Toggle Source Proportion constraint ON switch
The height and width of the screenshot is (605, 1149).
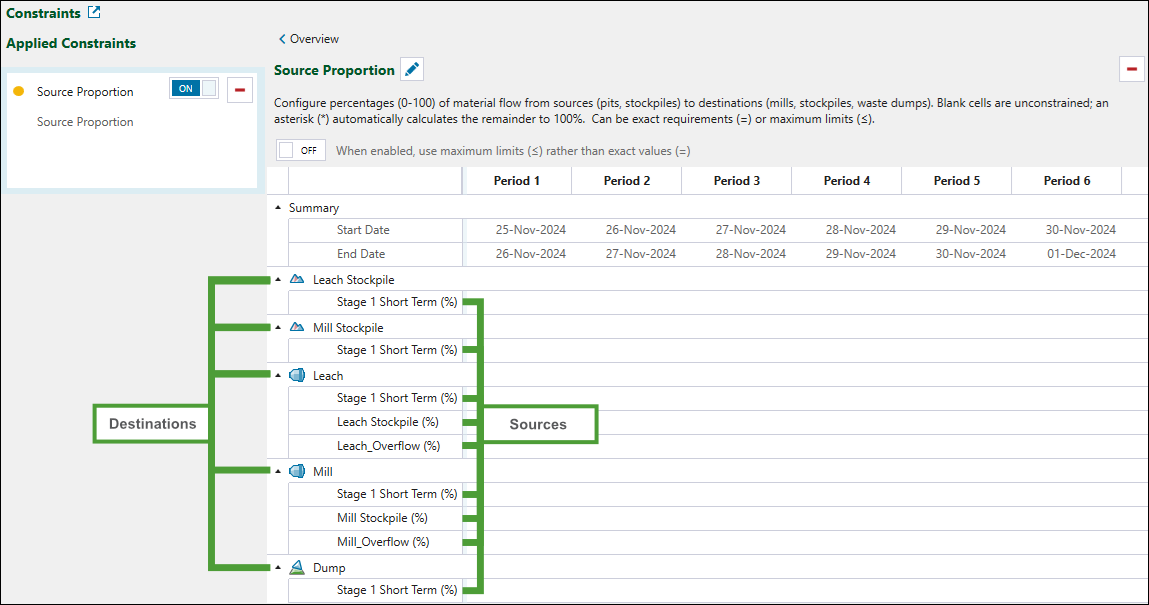tap(193, 88)
